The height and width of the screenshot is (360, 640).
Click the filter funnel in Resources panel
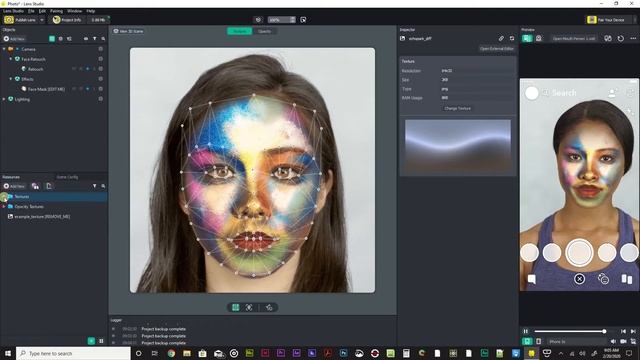(95, 186)
